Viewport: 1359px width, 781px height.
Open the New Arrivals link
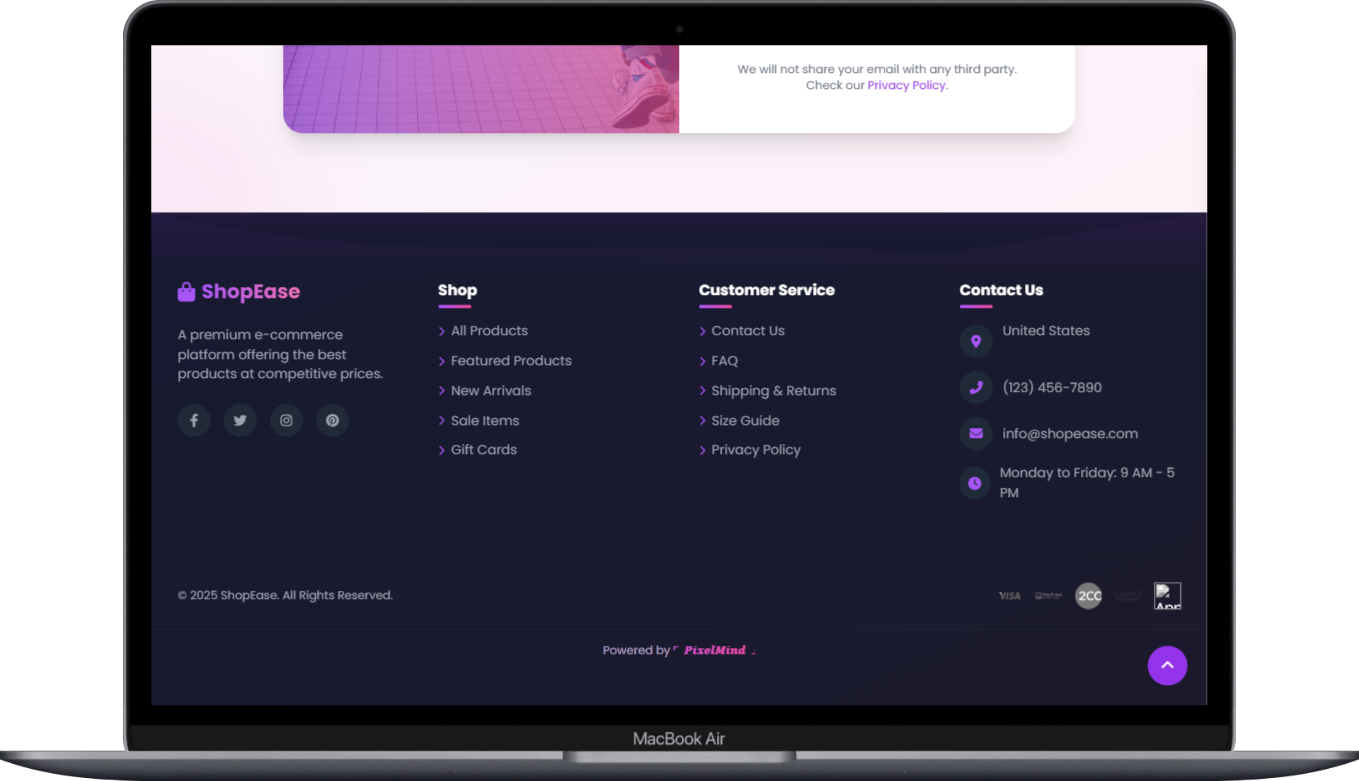[x=491, y=391]
